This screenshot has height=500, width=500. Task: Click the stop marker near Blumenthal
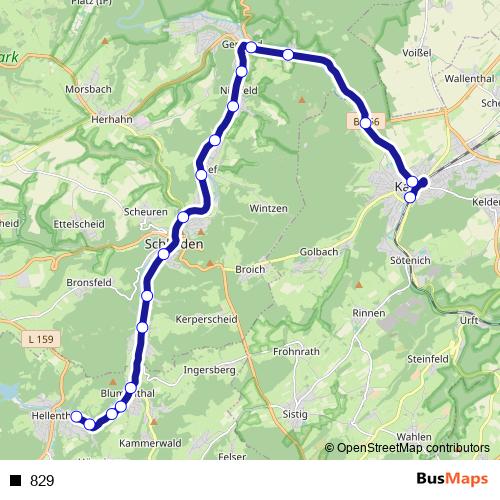(131, 388)
